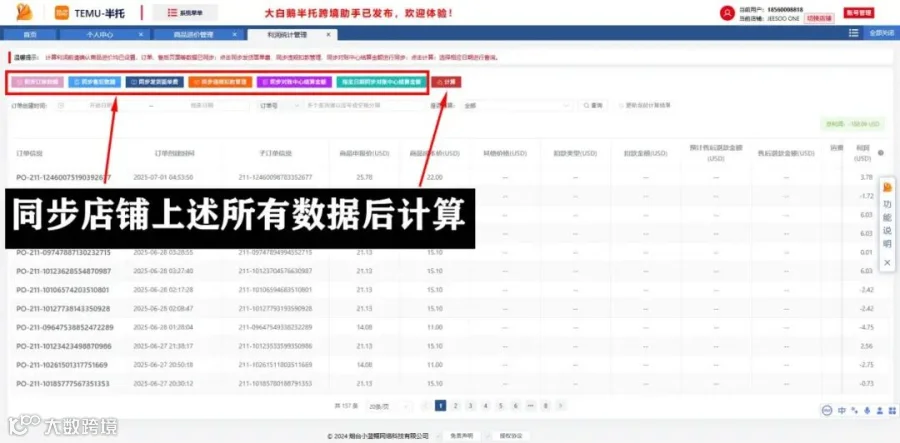Jump ahead with the pagination ellipsis
Image resolution: width=900 pixels, height=443 pixels.
click(530, 406)
